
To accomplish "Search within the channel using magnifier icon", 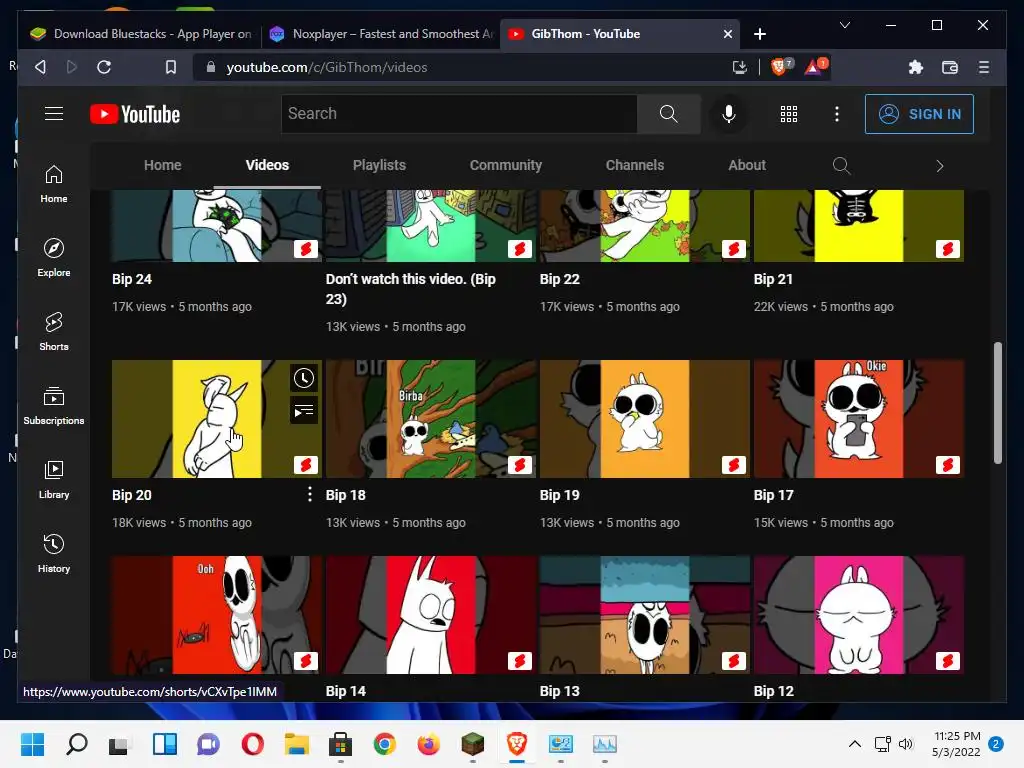I will [841, 165].
